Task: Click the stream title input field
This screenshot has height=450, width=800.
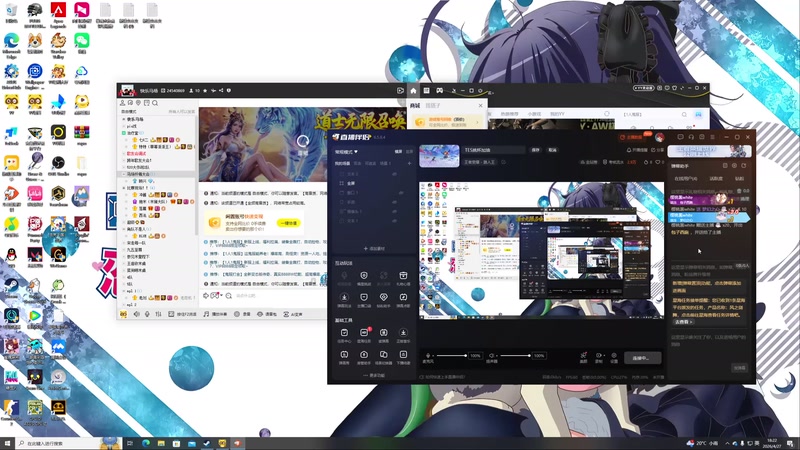Action: [493, 150]
